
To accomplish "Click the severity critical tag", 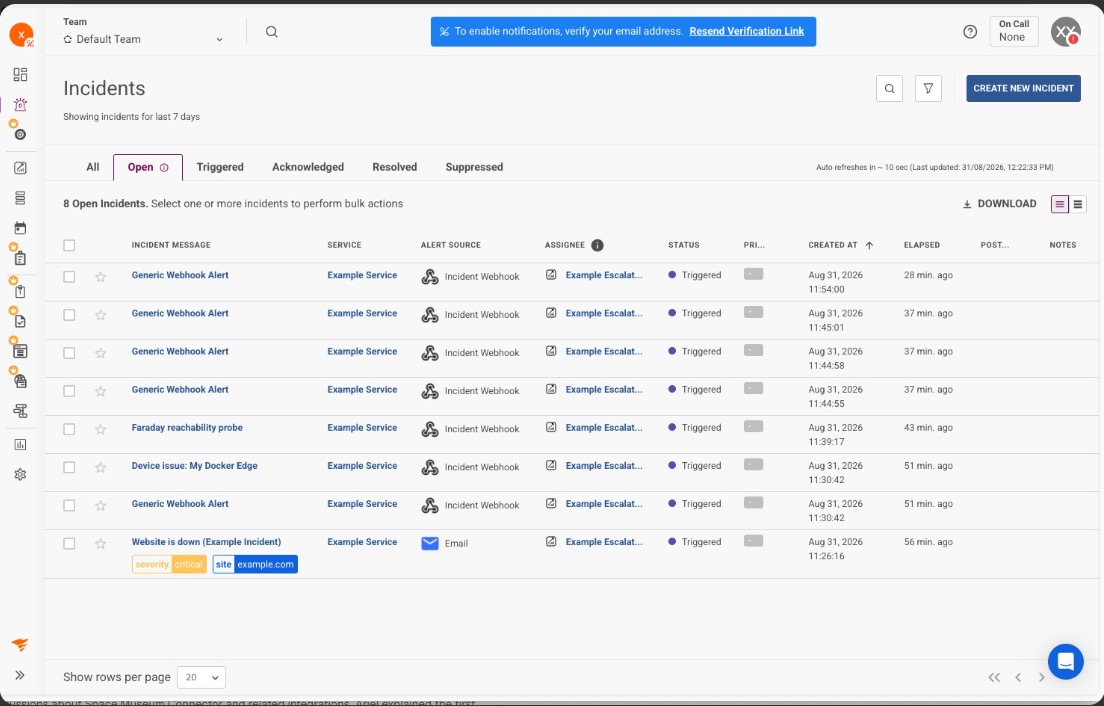I will coord(169,565).
